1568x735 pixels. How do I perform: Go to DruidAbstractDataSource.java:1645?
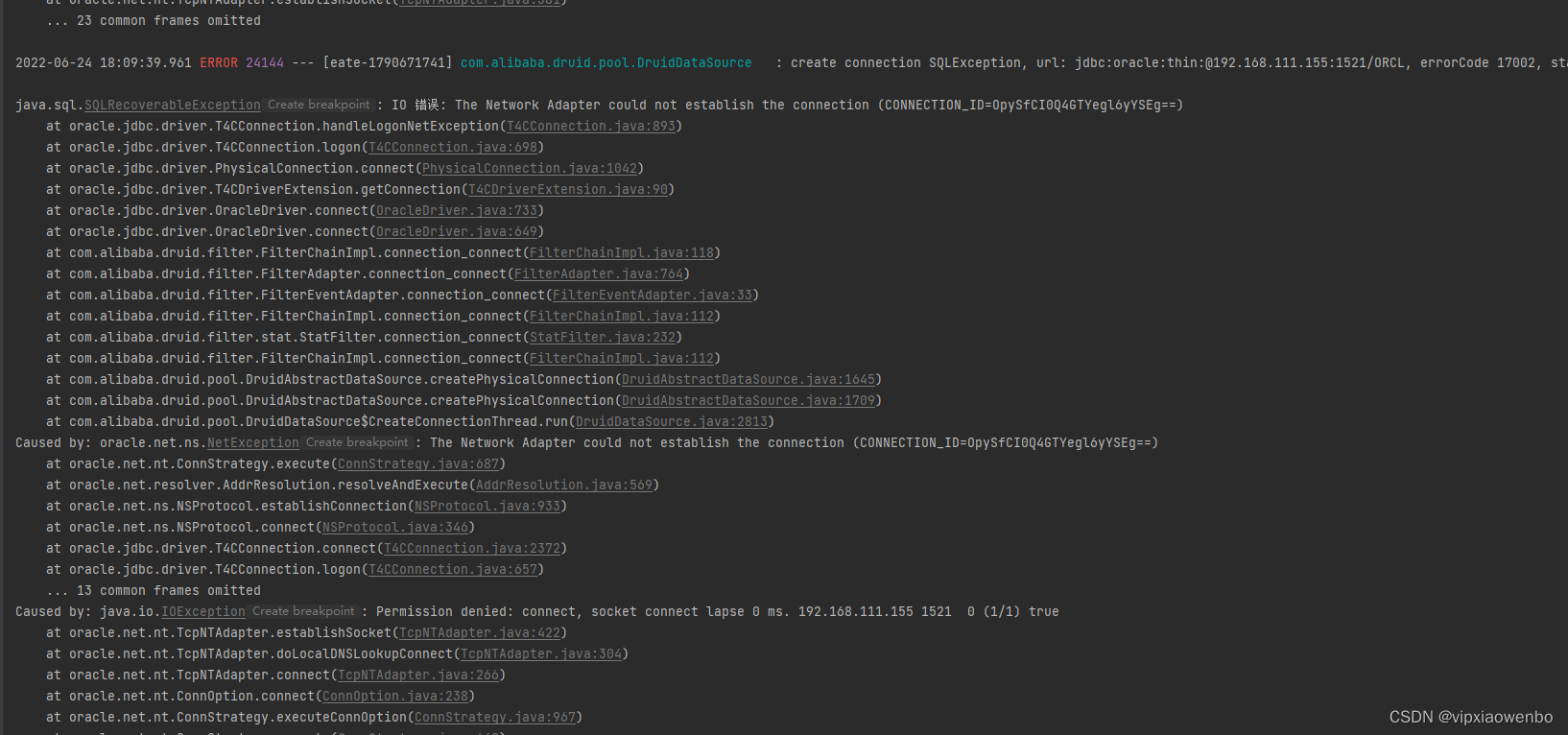748,380
